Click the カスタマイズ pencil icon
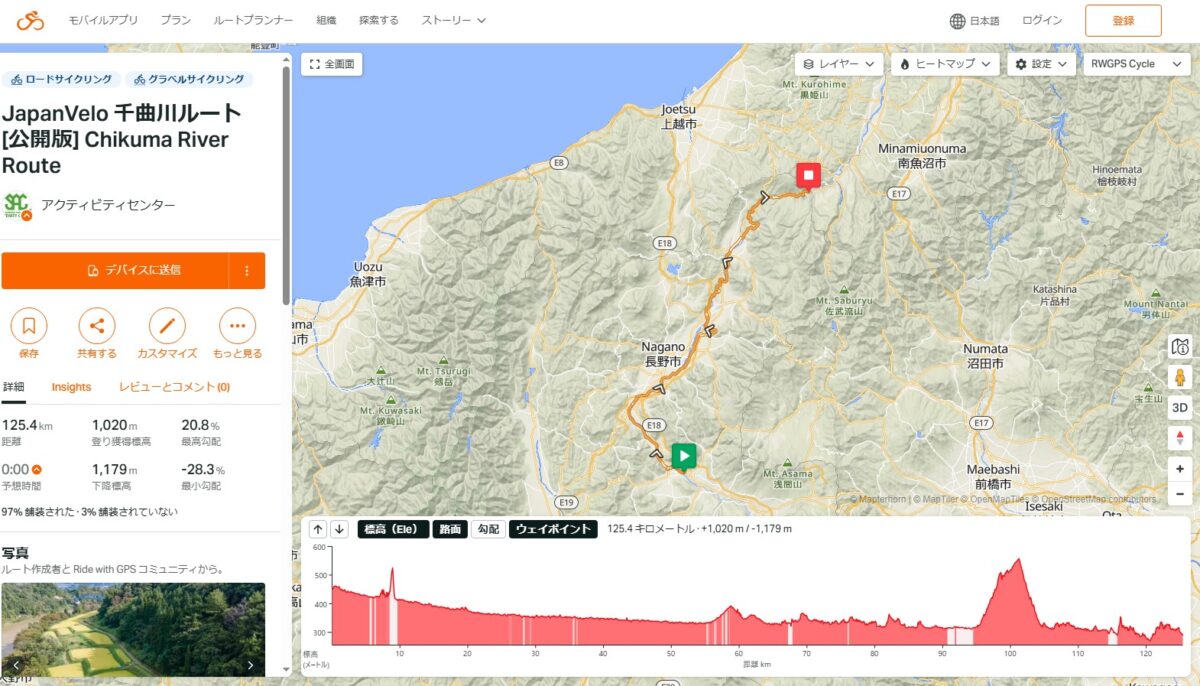The height and width of the screenshot is (686, 1200). (x=167, y=326)
